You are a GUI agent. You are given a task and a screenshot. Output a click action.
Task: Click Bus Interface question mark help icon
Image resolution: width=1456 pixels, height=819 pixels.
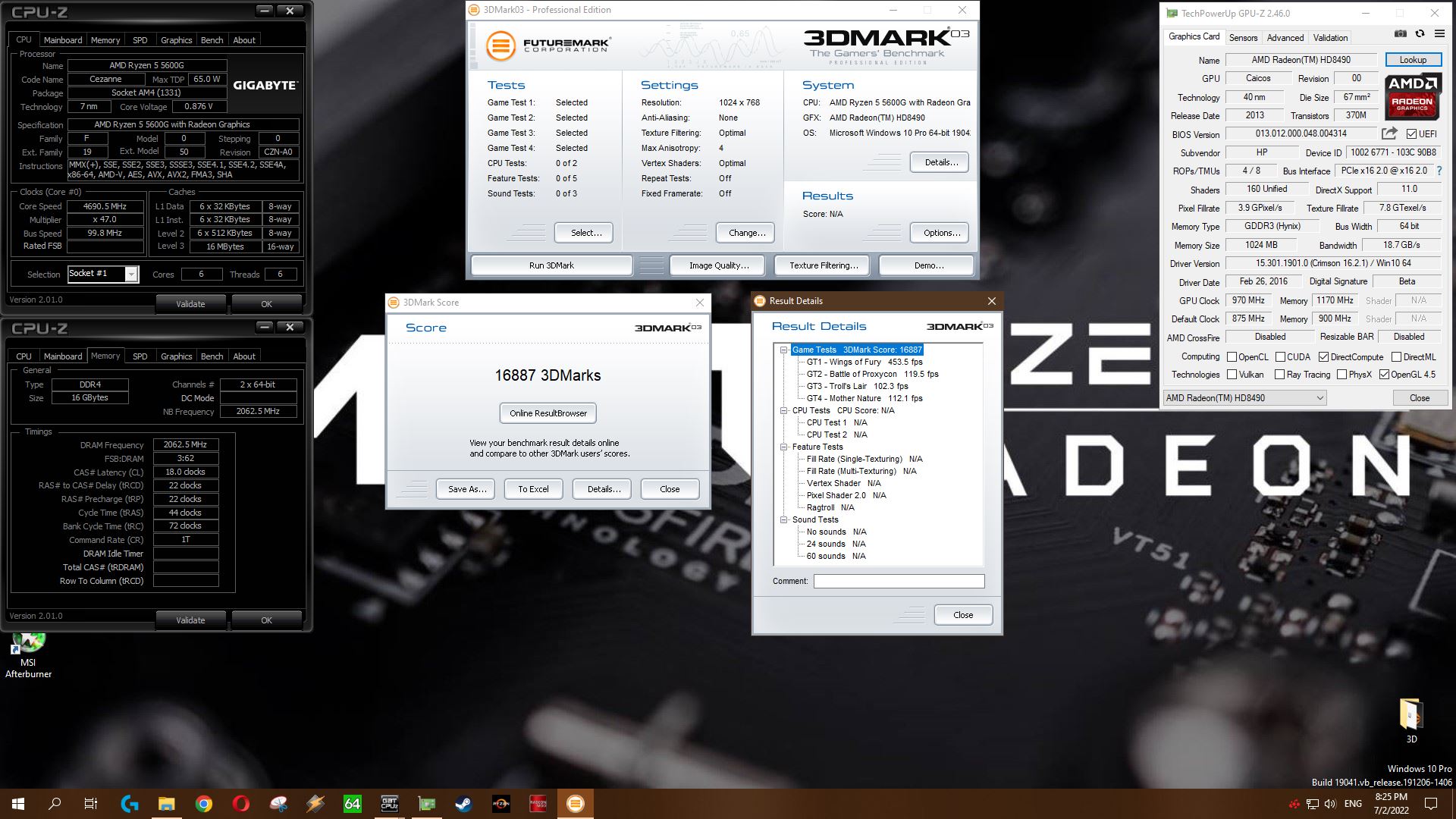click(x=1439, y=171)
